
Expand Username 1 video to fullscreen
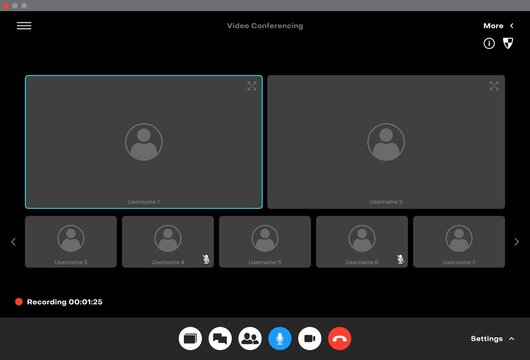(x=251, y=86)
